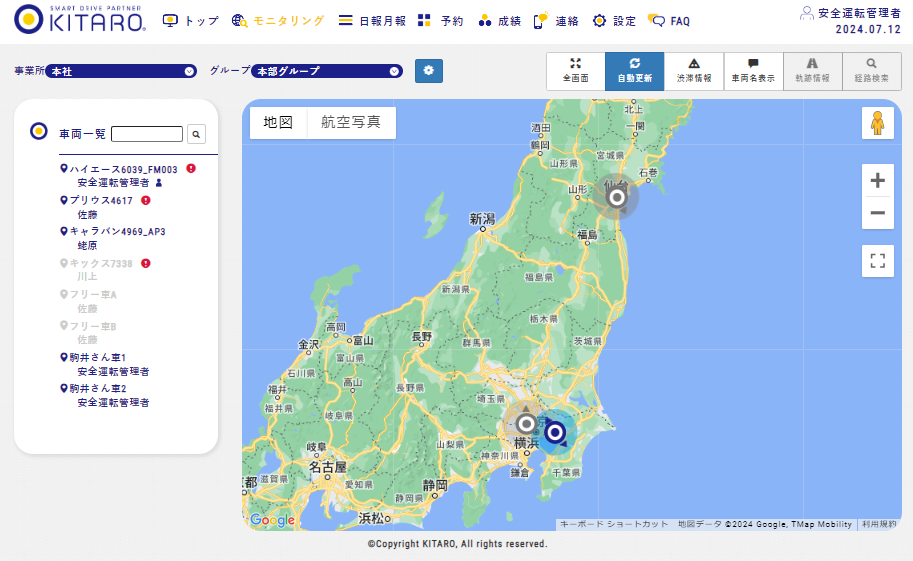The height and width of the screenshot is (561, 913).
Task: Click pin icon of キャラバン4969_AP3
Action: coord(63,231)
